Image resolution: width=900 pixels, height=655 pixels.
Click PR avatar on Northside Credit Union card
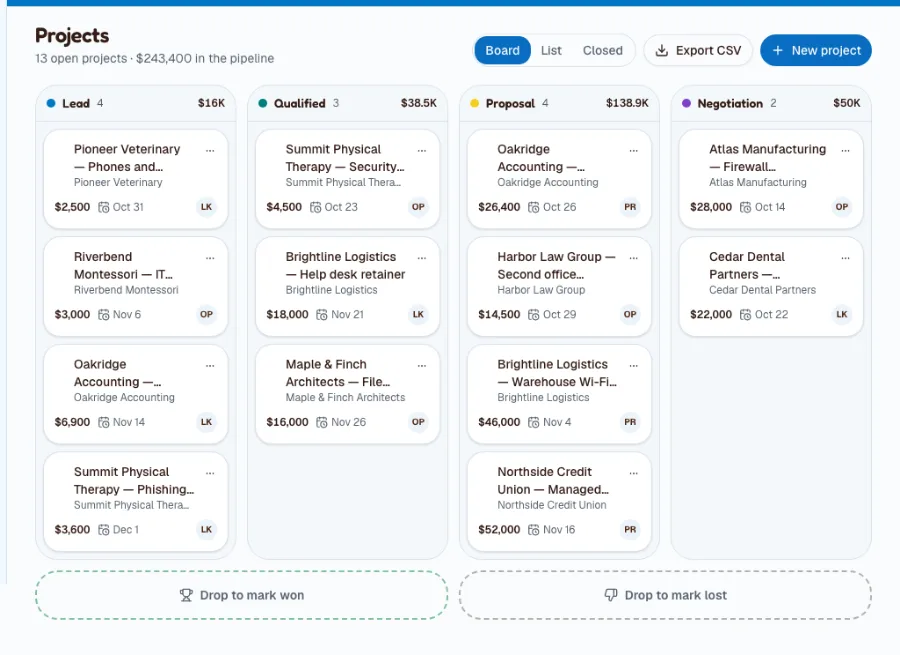click(630, 529)
